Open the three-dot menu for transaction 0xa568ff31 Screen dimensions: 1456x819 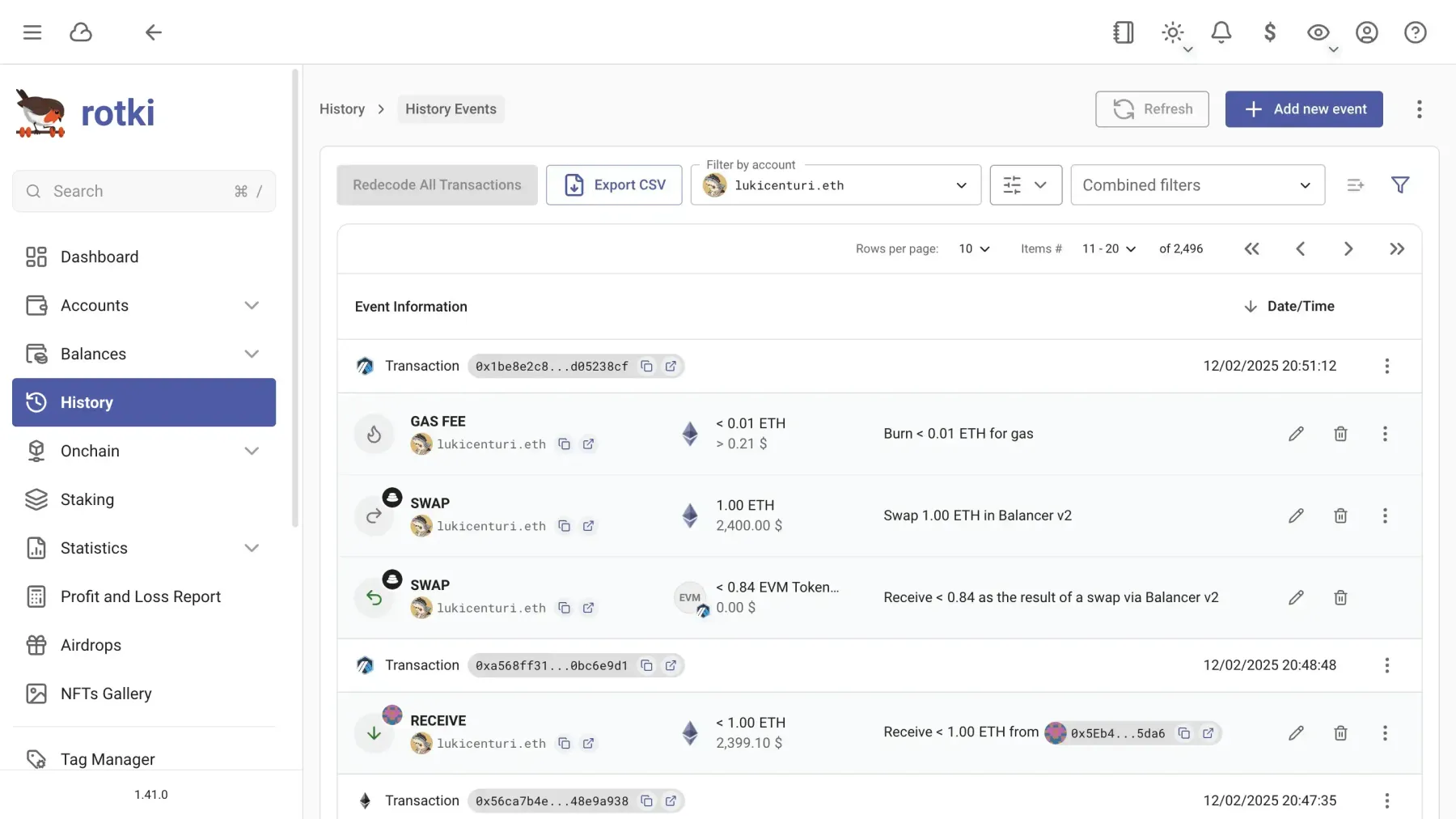pos(1387,665)
